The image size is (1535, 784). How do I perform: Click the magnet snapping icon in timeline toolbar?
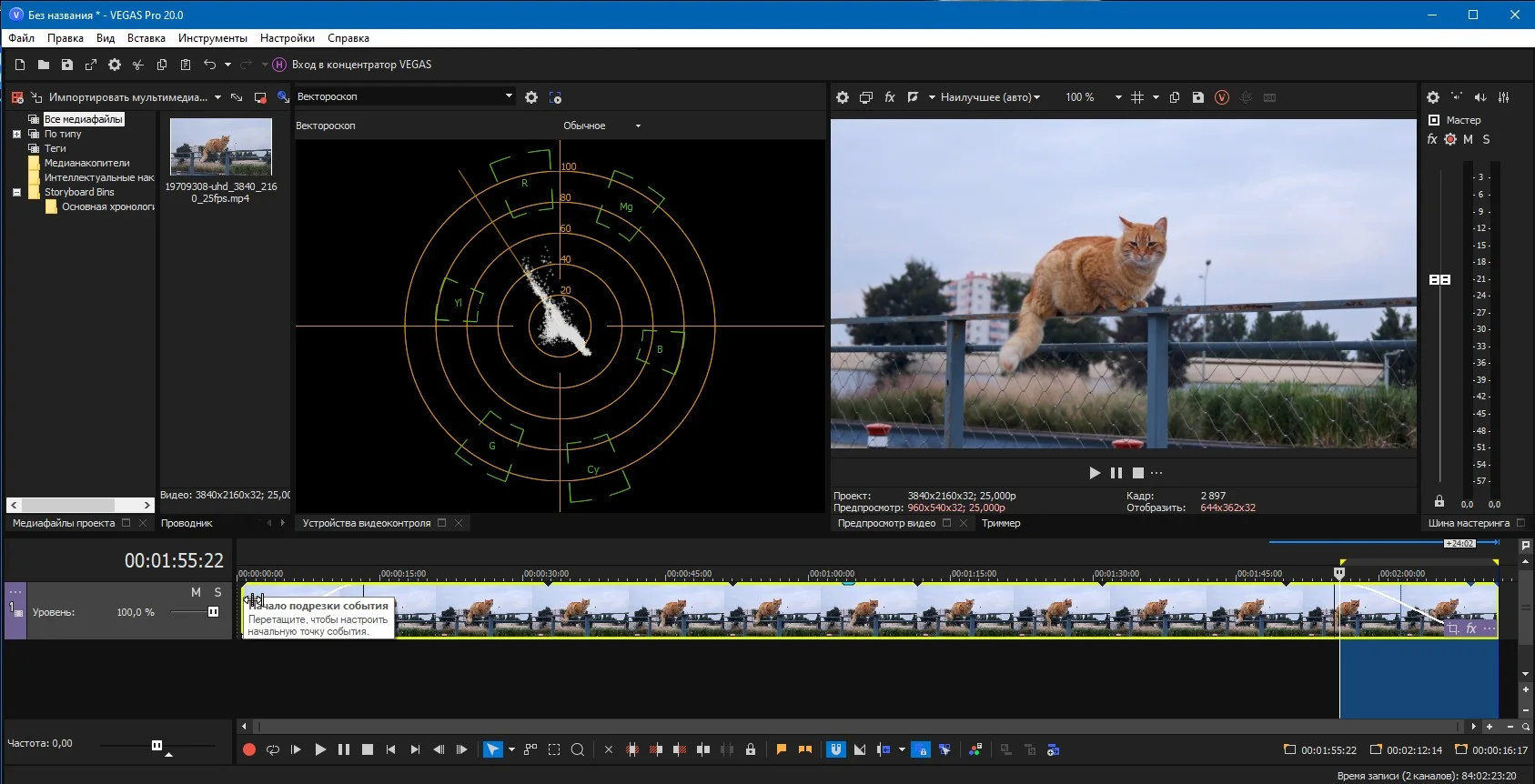835,750
